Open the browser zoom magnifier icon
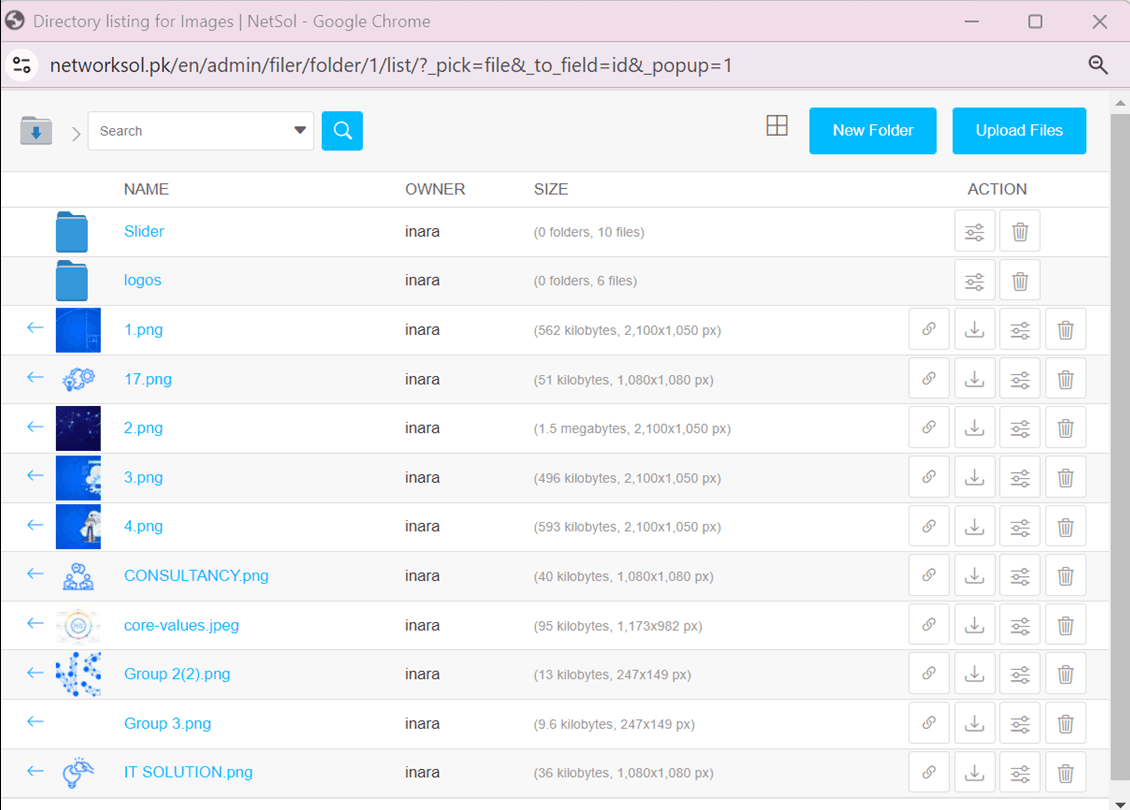 [1098, 65]
